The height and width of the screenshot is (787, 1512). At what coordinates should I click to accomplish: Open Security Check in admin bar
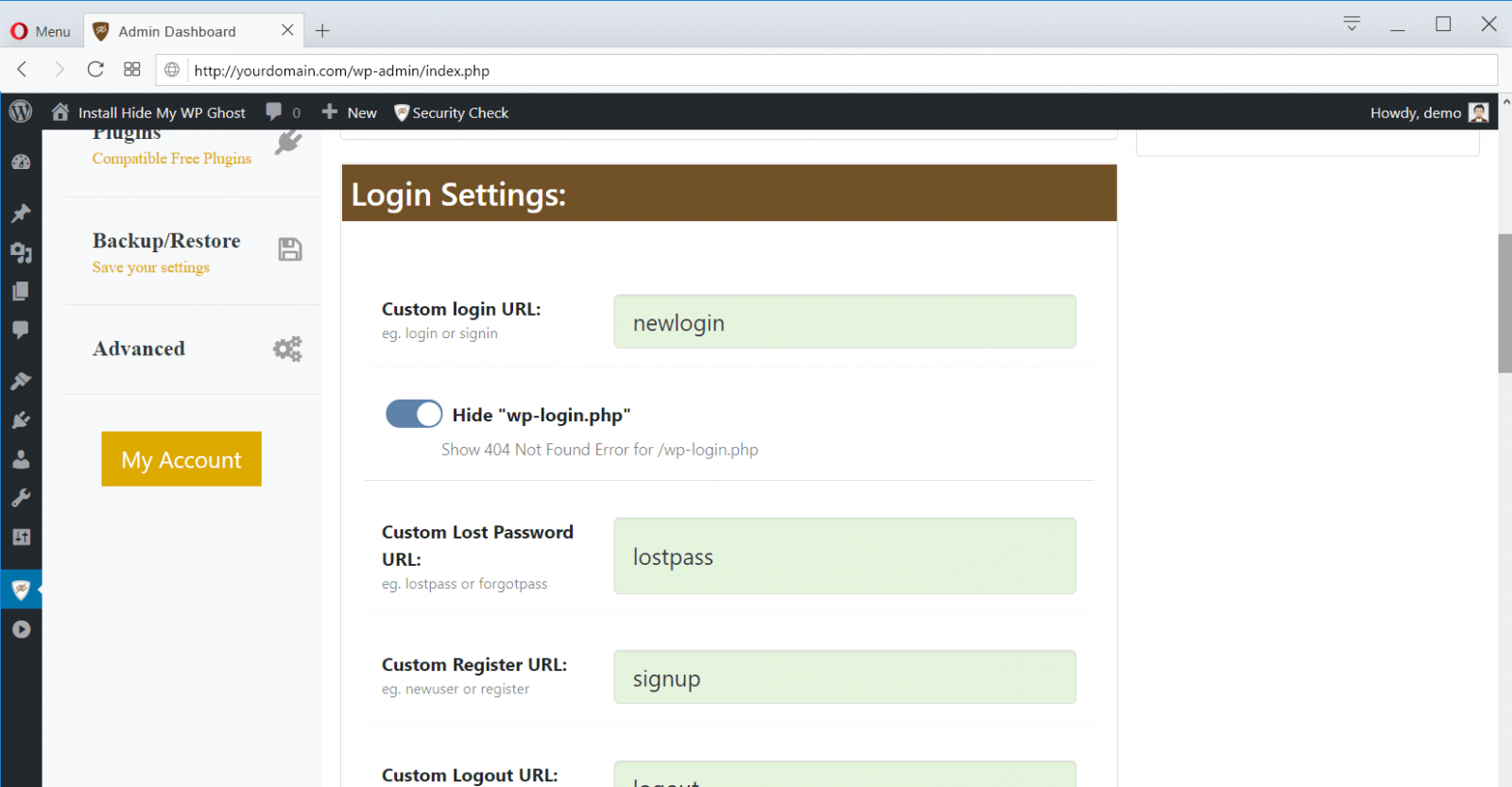pyautogui.click(x=452, y=112)
